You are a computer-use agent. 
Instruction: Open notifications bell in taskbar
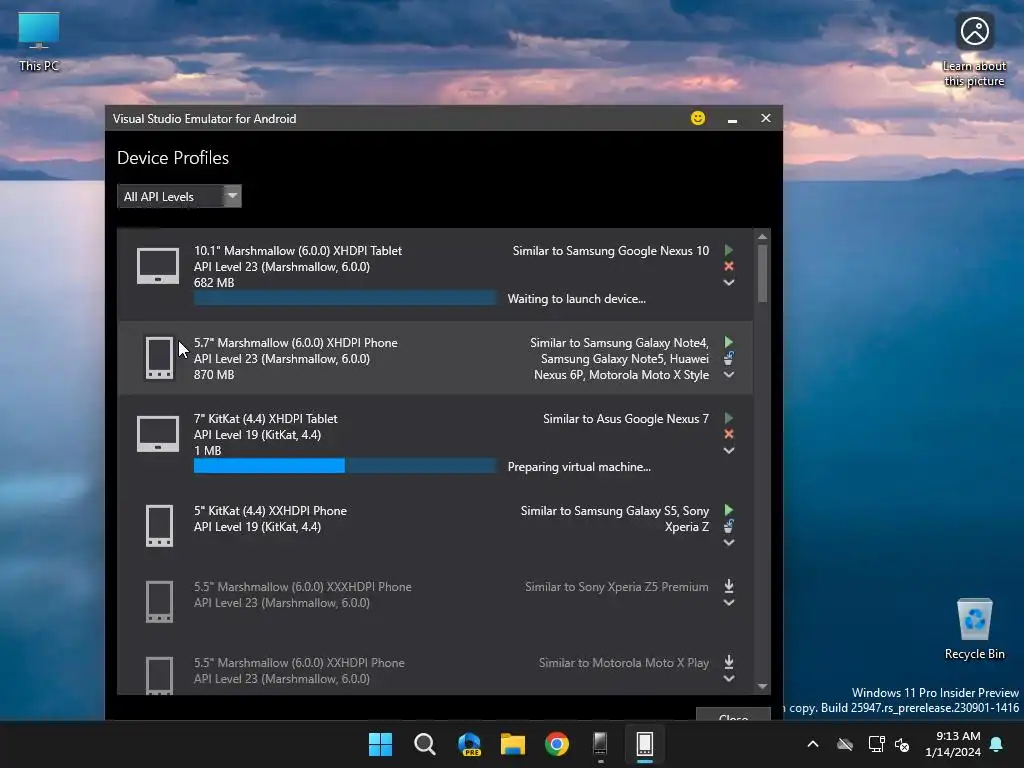click(997, 744)
